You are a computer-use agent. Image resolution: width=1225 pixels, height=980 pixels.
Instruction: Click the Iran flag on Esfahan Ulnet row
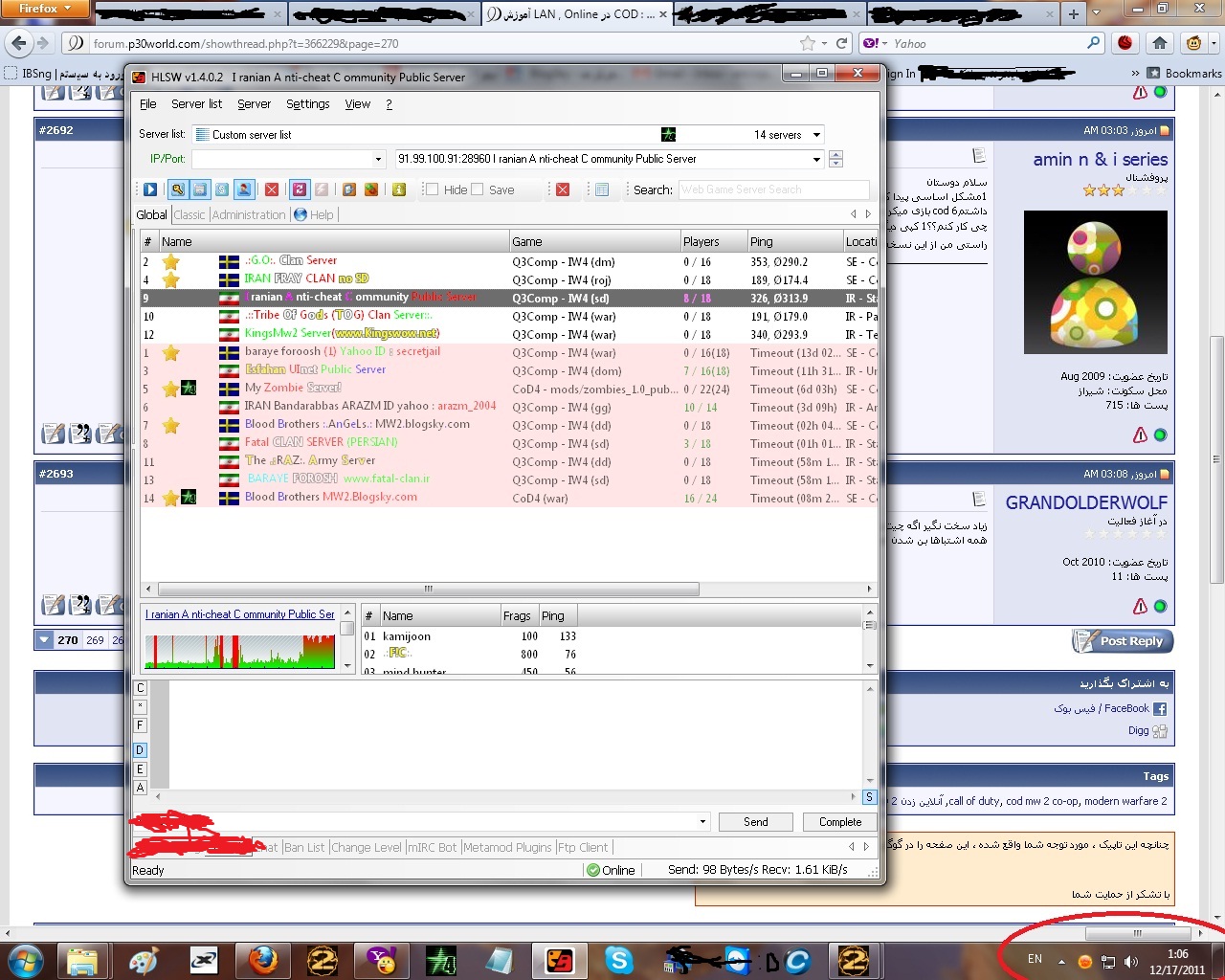coord(229,370)
